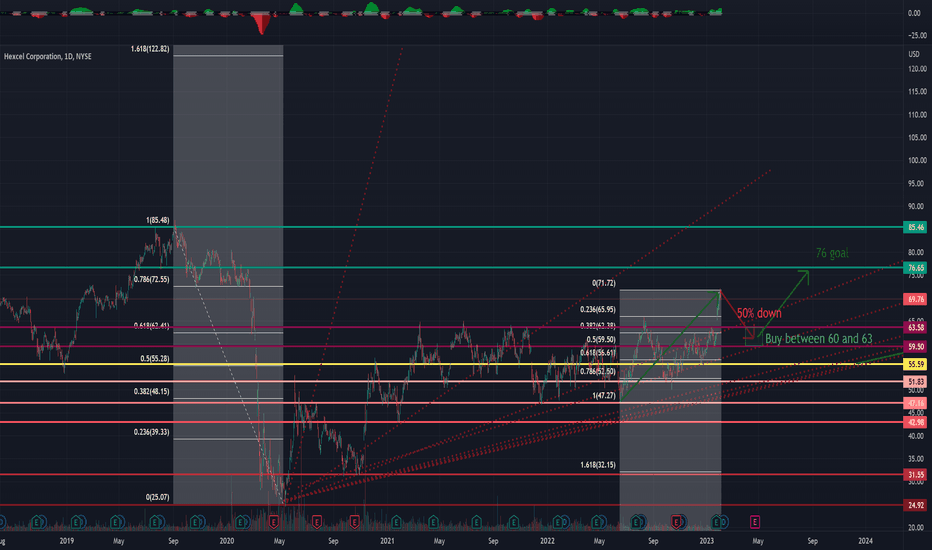Click the earnings marker before Sep 2021
The image size is (932, 550).
(x=477, y=522)
